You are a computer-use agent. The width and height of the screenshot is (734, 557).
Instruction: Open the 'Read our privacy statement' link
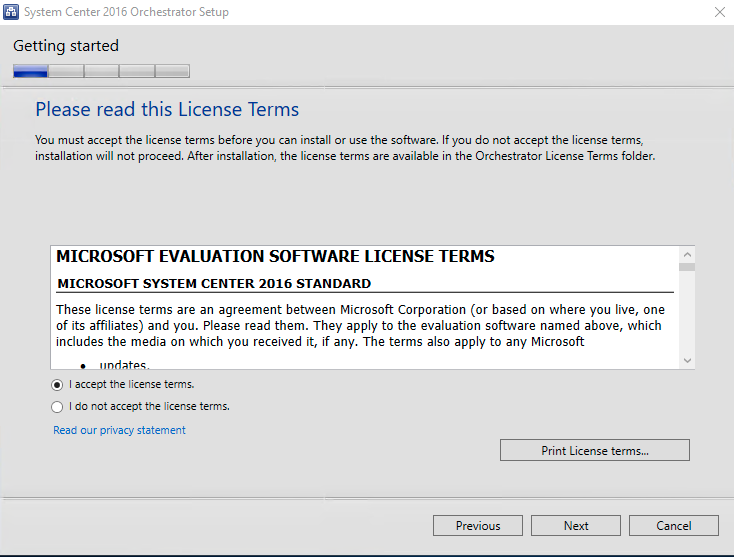click(119, 430)
